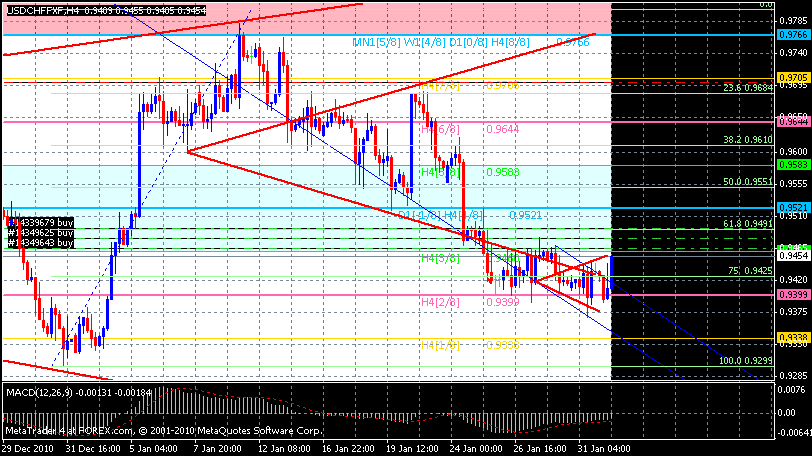This screenshot has height=456, width=812.
Task: Click the 0.9375 price axis value
Action: (x=793, y=312)
